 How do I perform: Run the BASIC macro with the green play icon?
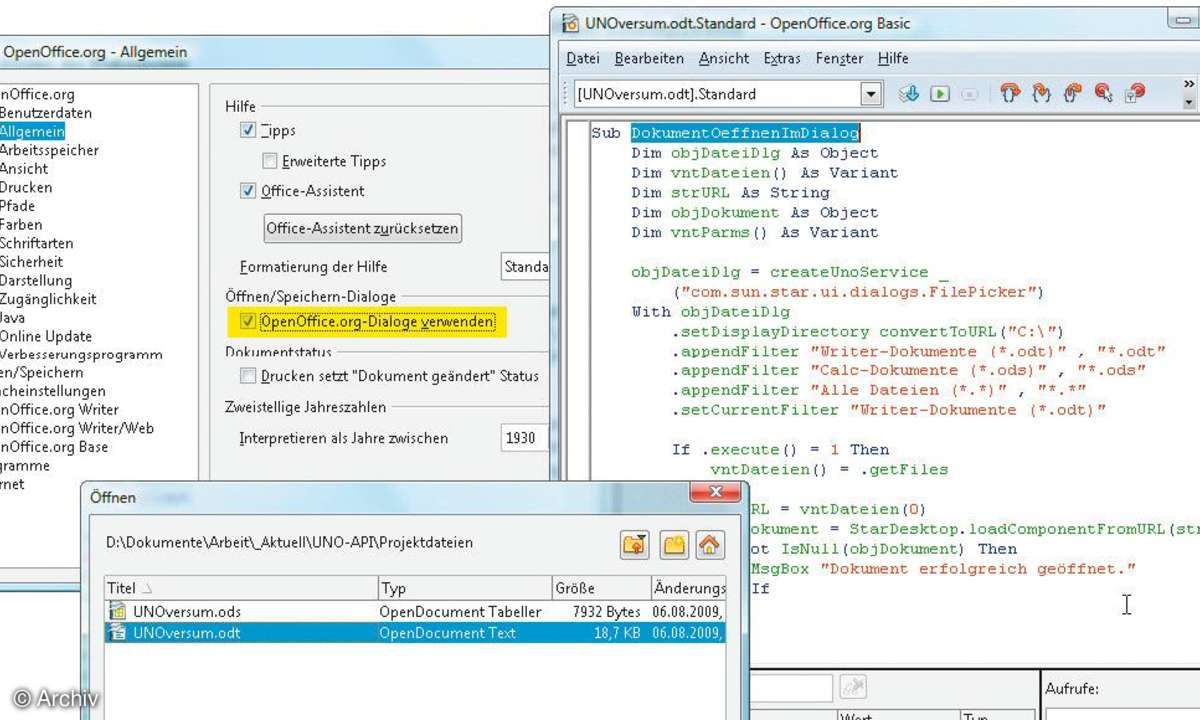939,94
